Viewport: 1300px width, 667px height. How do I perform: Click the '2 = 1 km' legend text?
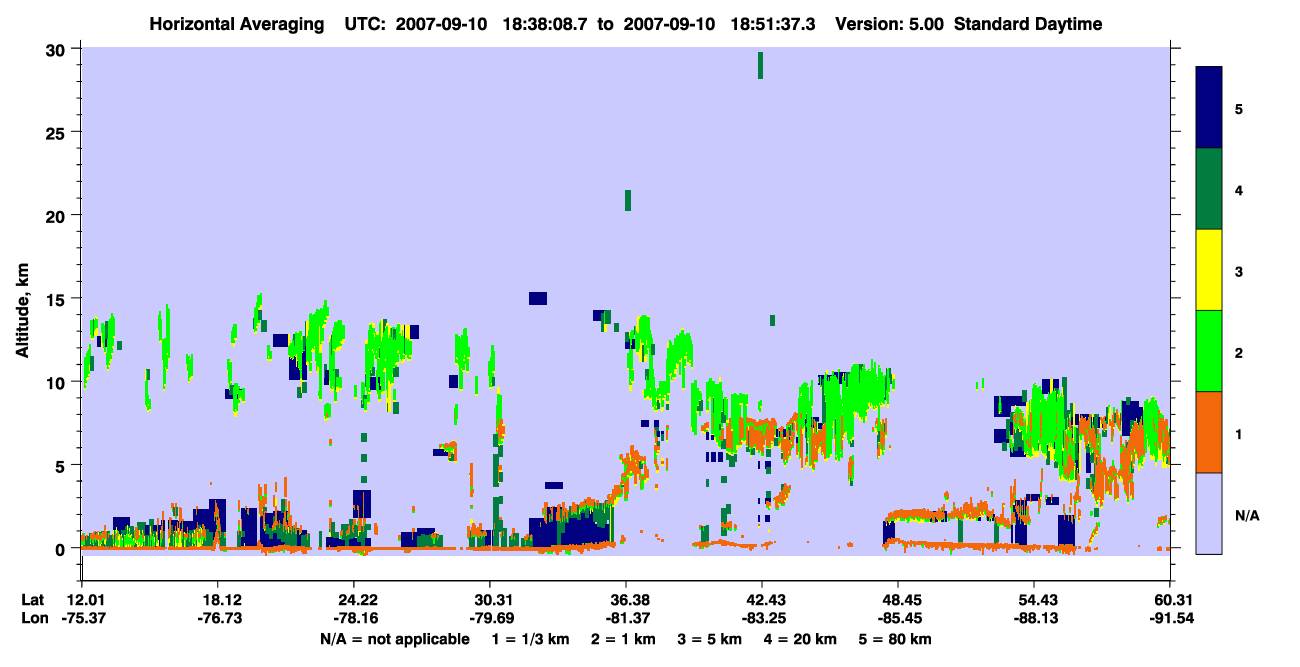[624, 639]
